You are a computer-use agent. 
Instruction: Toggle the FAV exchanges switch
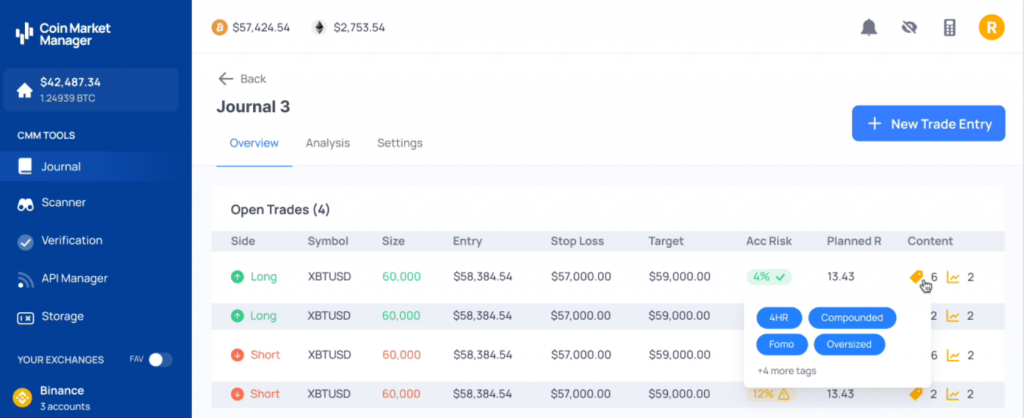coord(160,359)
